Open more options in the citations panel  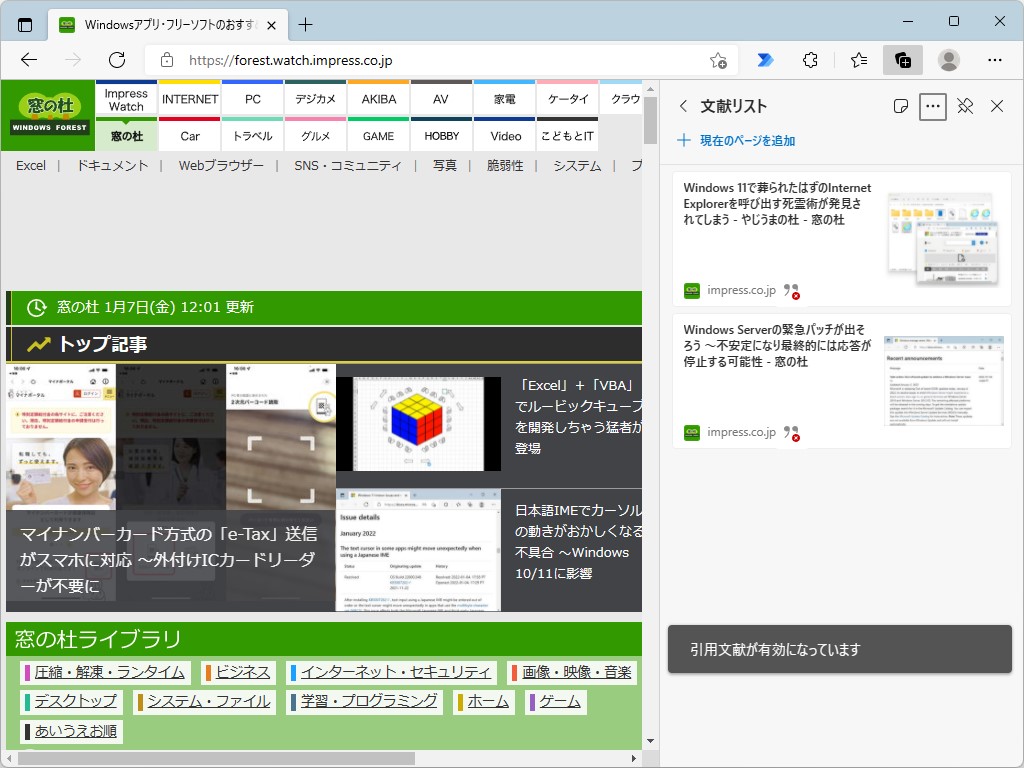pyautogui.click(x=932, y=106)
